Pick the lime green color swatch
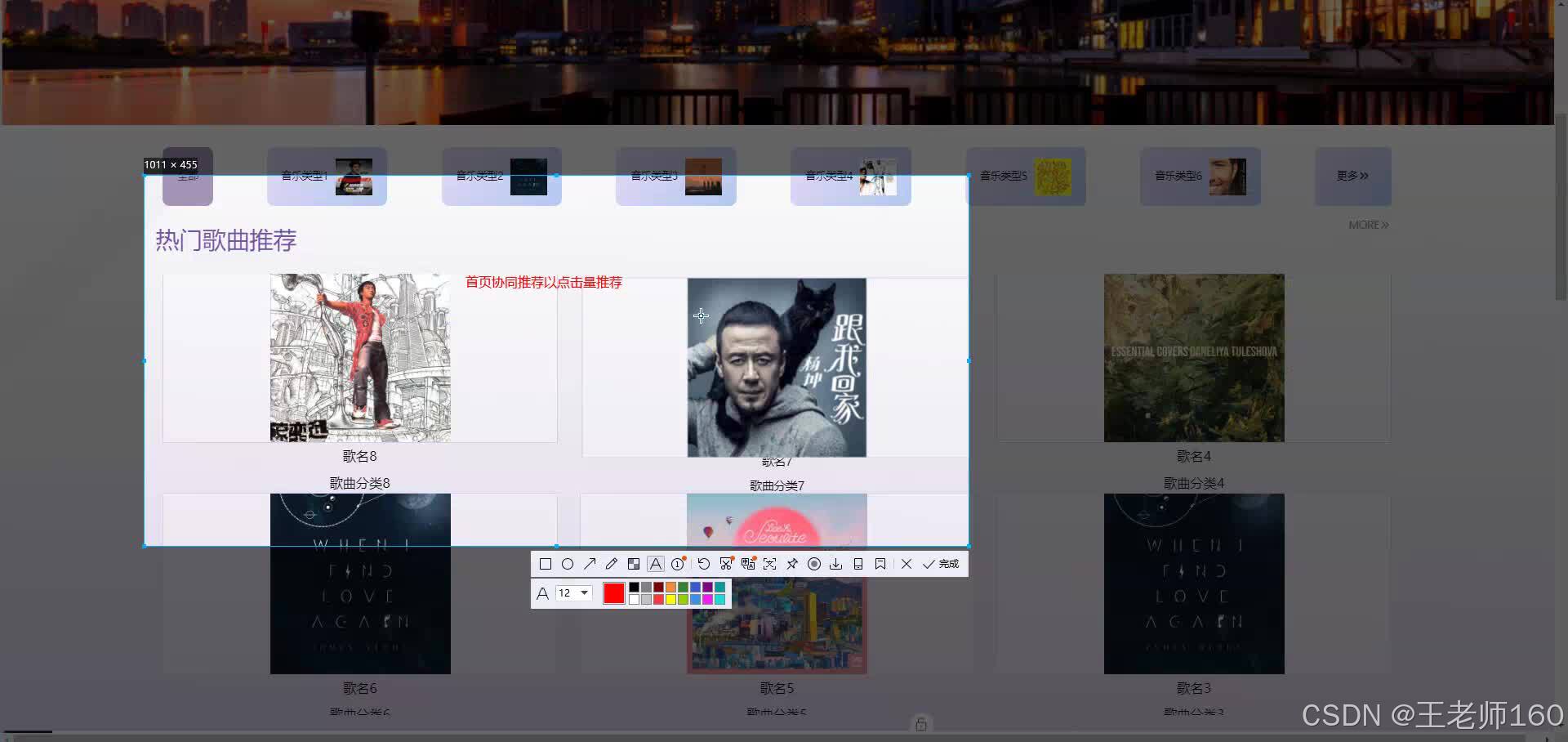Image resolution: width=1568 pixels, height=742 pixels. 683,599
